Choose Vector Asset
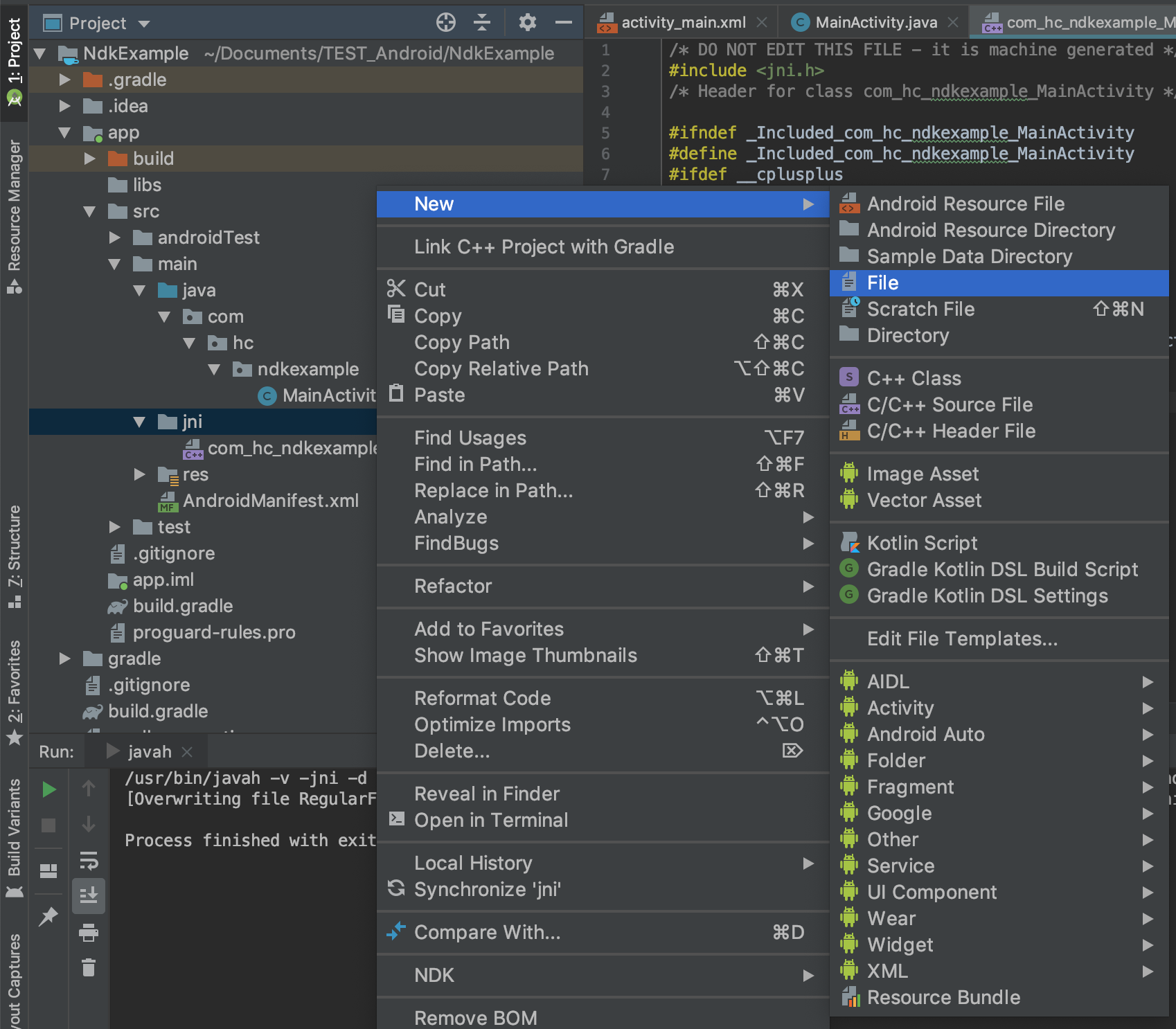Image resolution: width=1176 pixels, height=1029 pixels. tap(999, 500)
